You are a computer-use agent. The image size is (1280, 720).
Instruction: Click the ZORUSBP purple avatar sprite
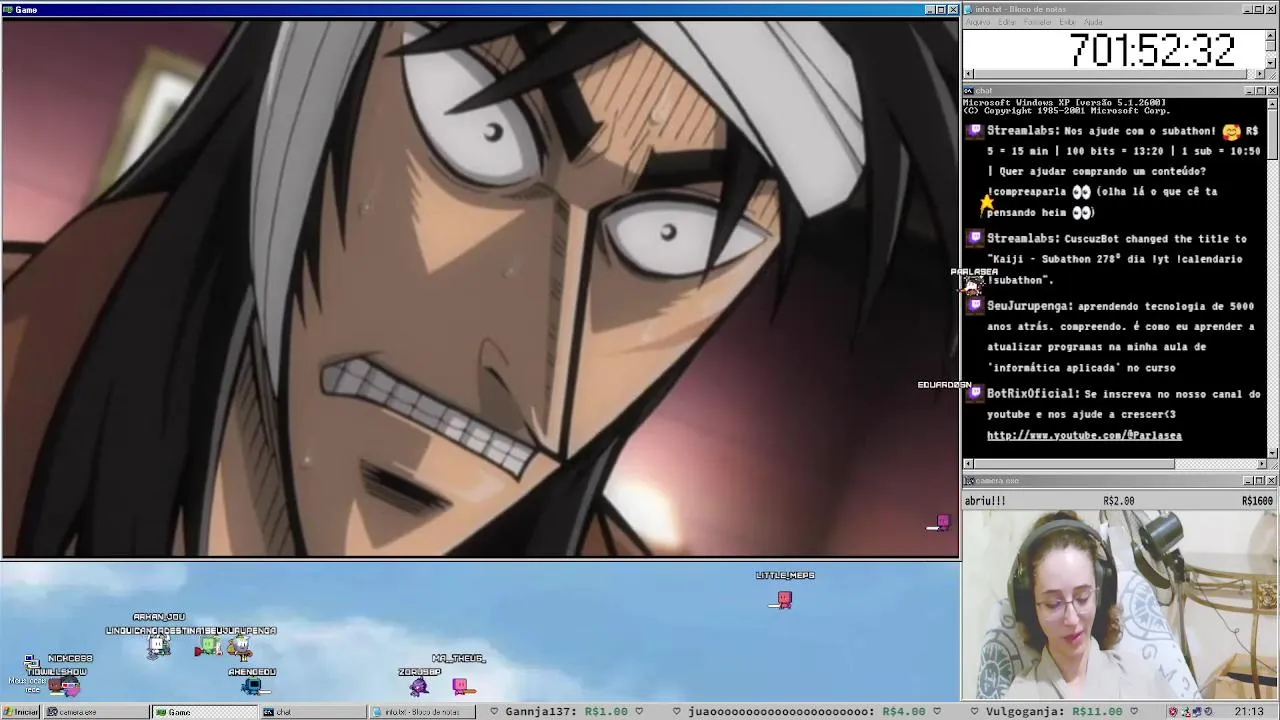coord(419,686)
